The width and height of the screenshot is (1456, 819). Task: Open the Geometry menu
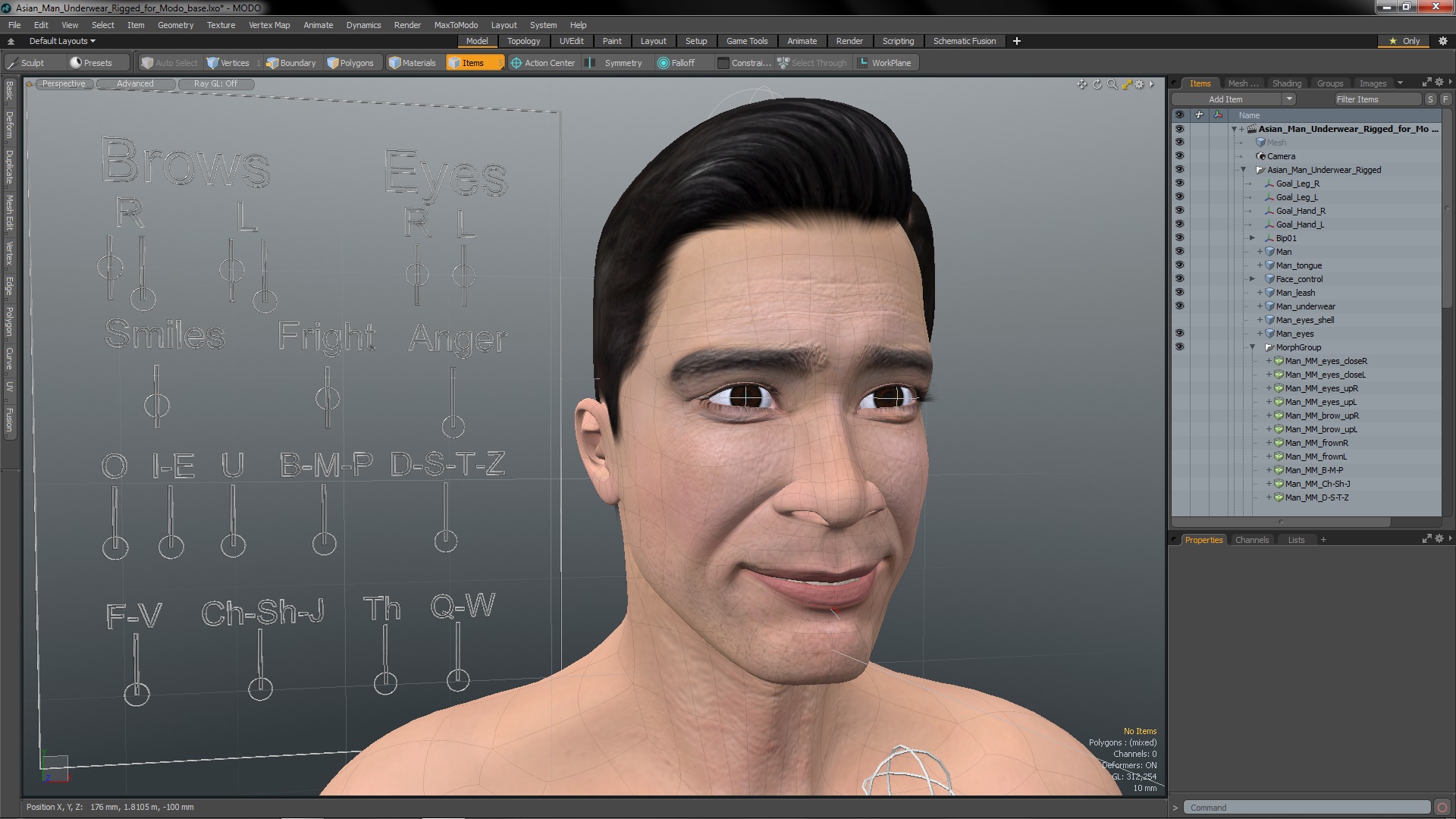(175, 25)
